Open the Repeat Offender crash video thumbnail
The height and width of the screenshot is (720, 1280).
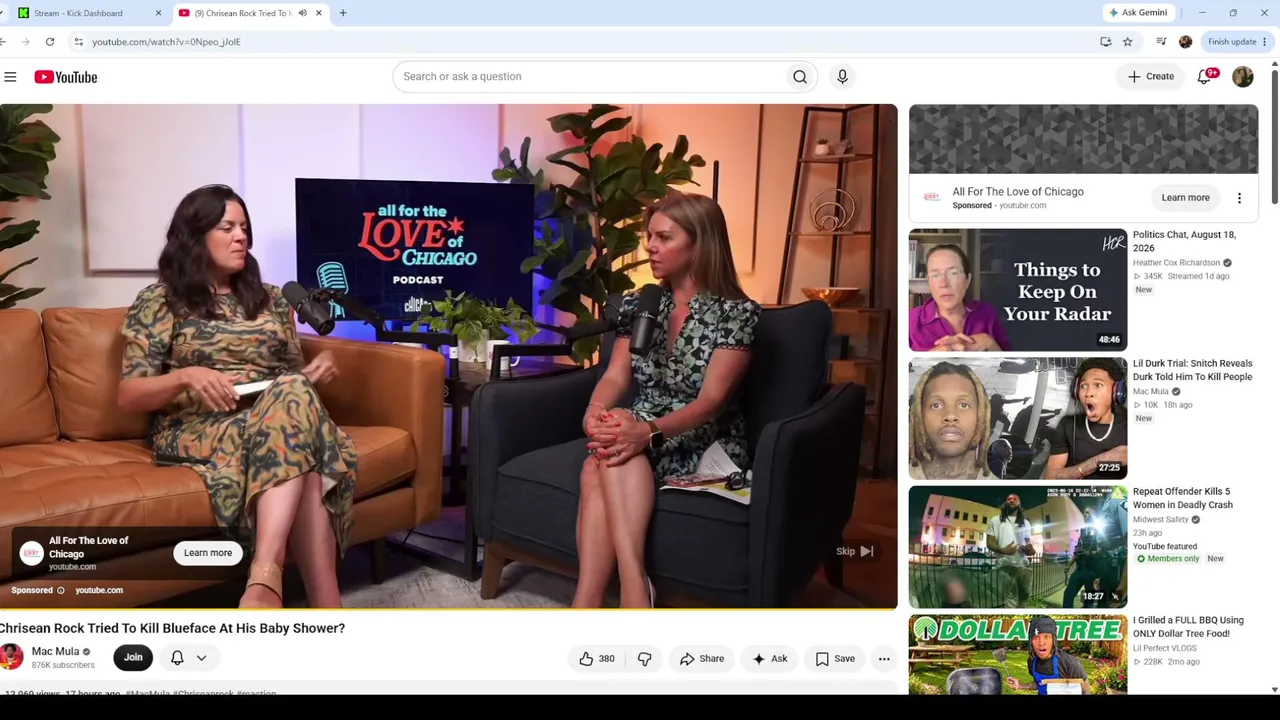tap(1018, 547)
